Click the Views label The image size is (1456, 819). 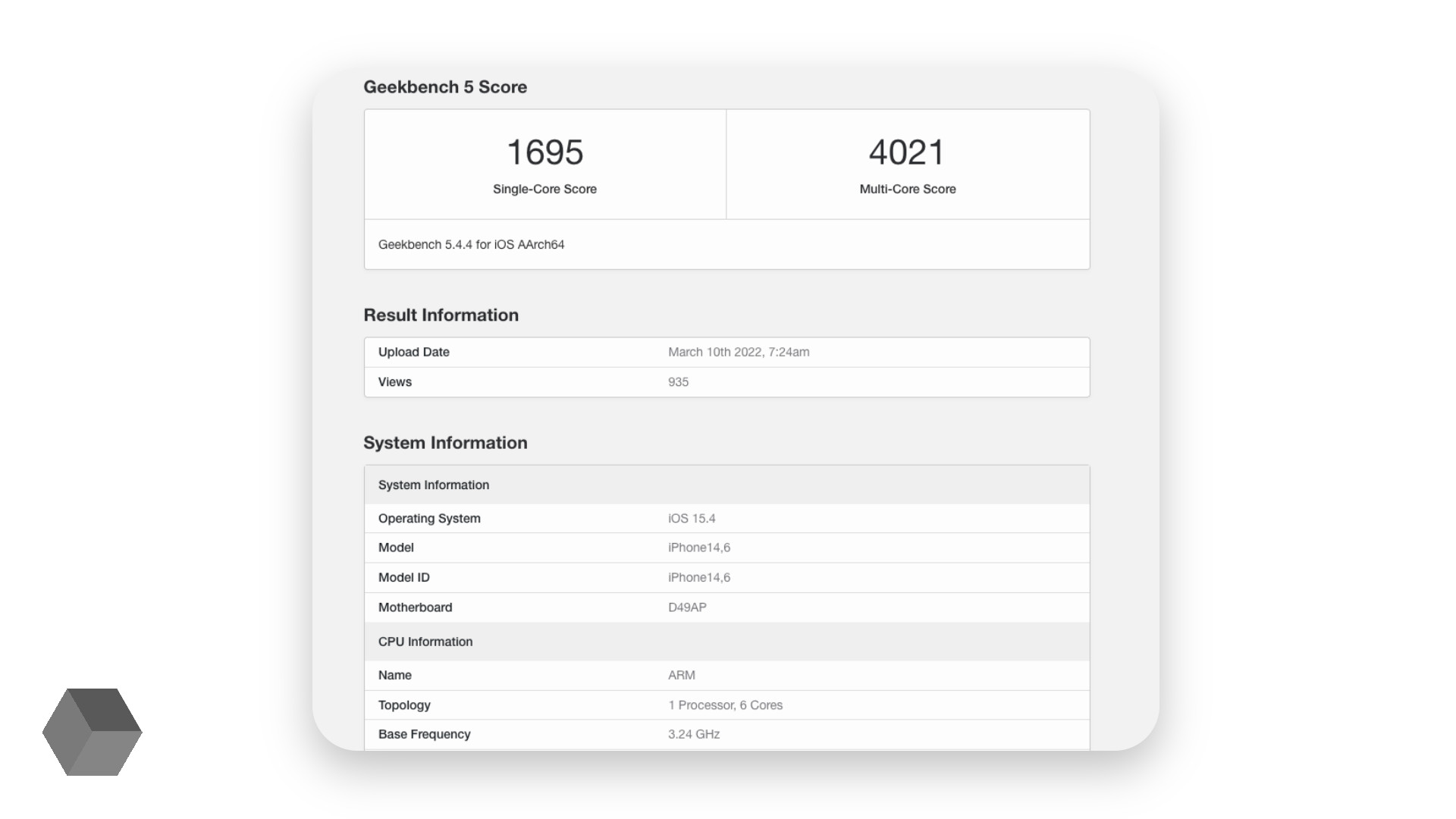[395, 382]
